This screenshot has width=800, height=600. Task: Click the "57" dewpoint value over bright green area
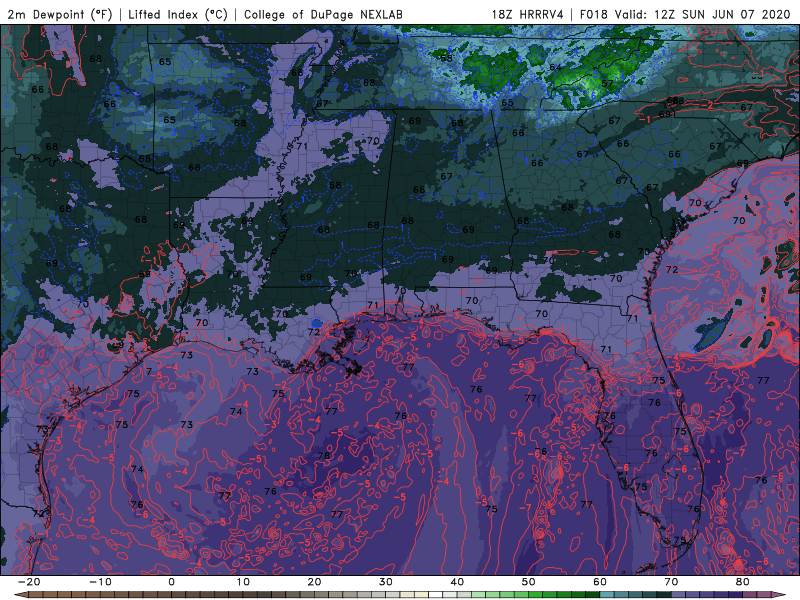pyautogui.click(x=607, y=84)
